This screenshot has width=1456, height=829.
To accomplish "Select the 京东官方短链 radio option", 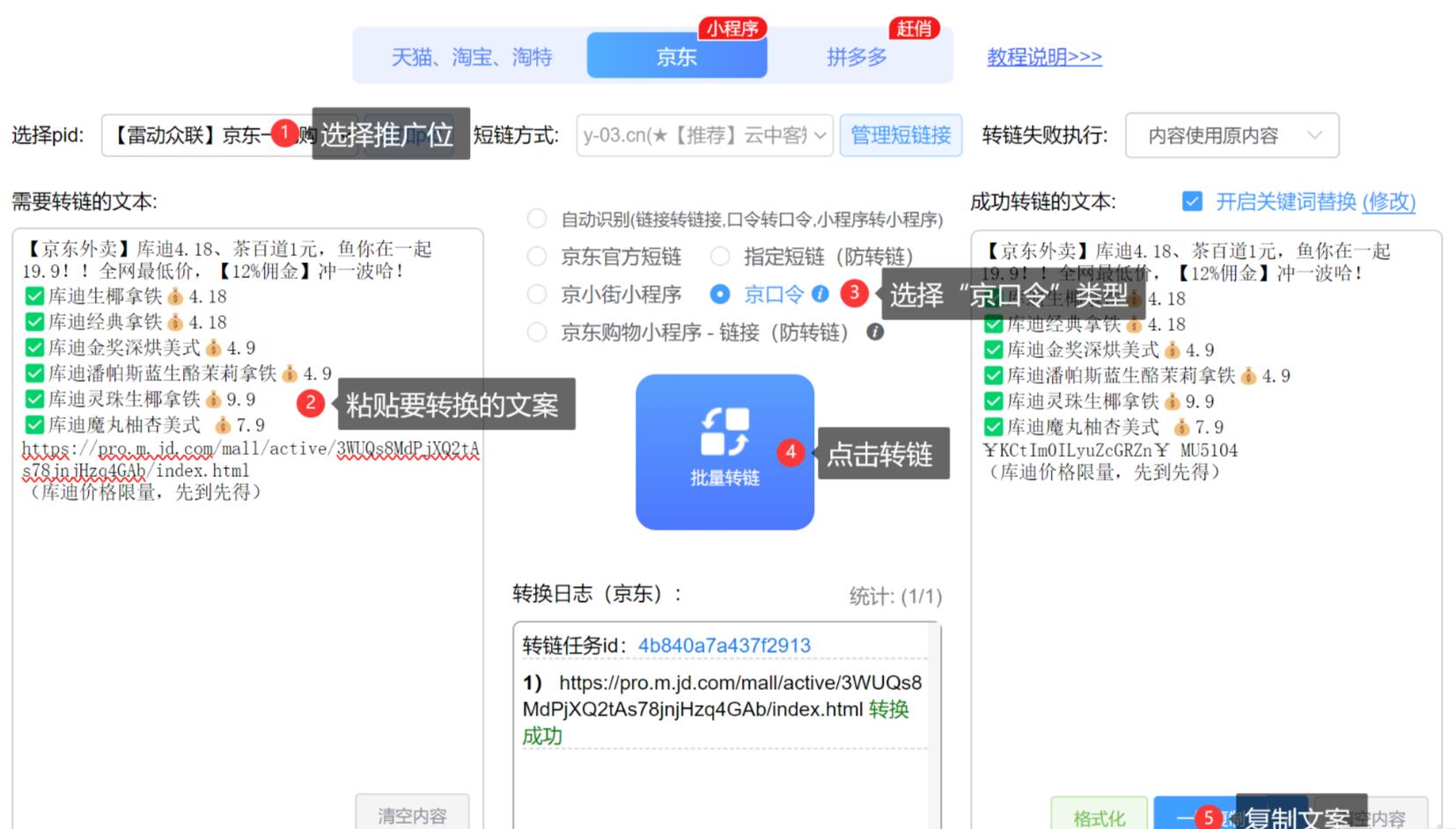I will coord(536,257).
